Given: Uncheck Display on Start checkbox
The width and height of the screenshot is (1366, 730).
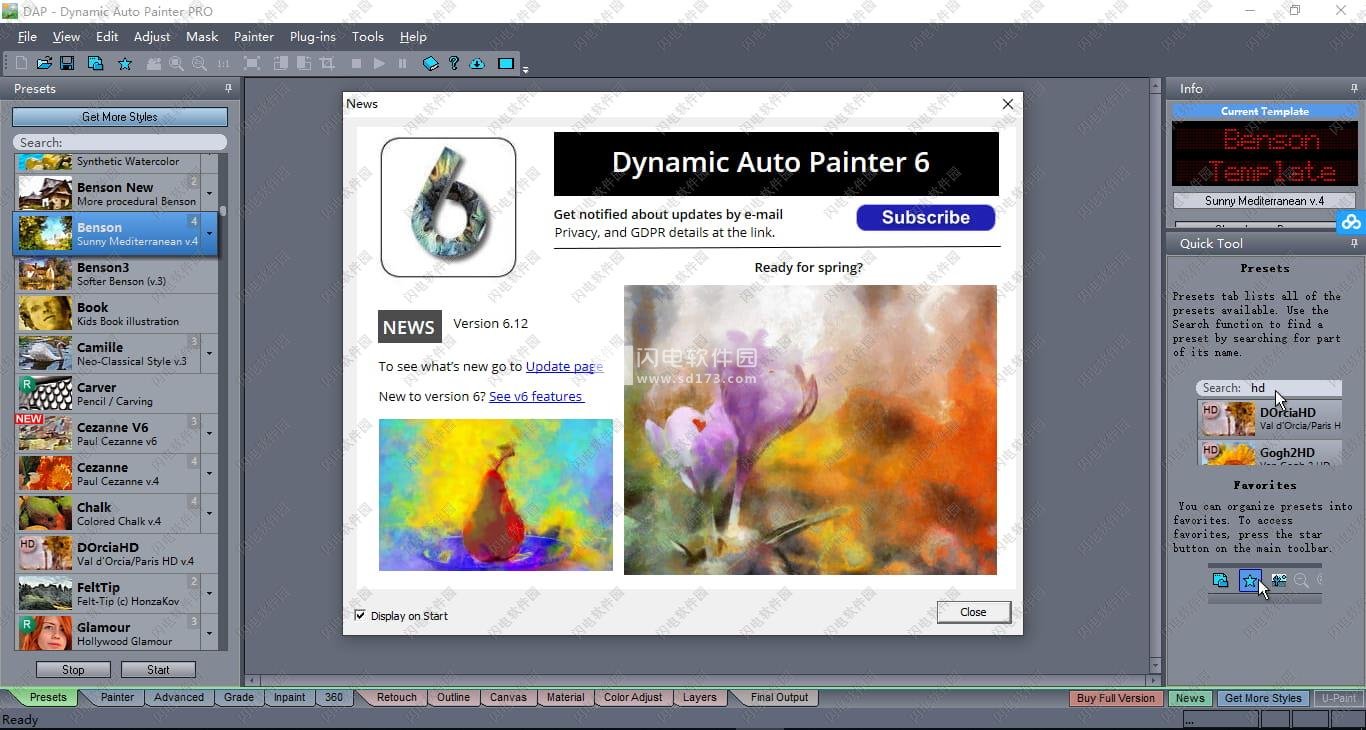Looking at the screenshot, I should pos(360,615).
